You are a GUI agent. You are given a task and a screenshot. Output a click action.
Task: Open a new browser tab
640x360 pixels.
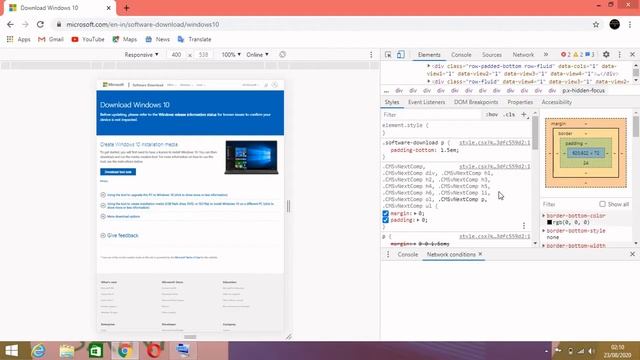(127, 8)
